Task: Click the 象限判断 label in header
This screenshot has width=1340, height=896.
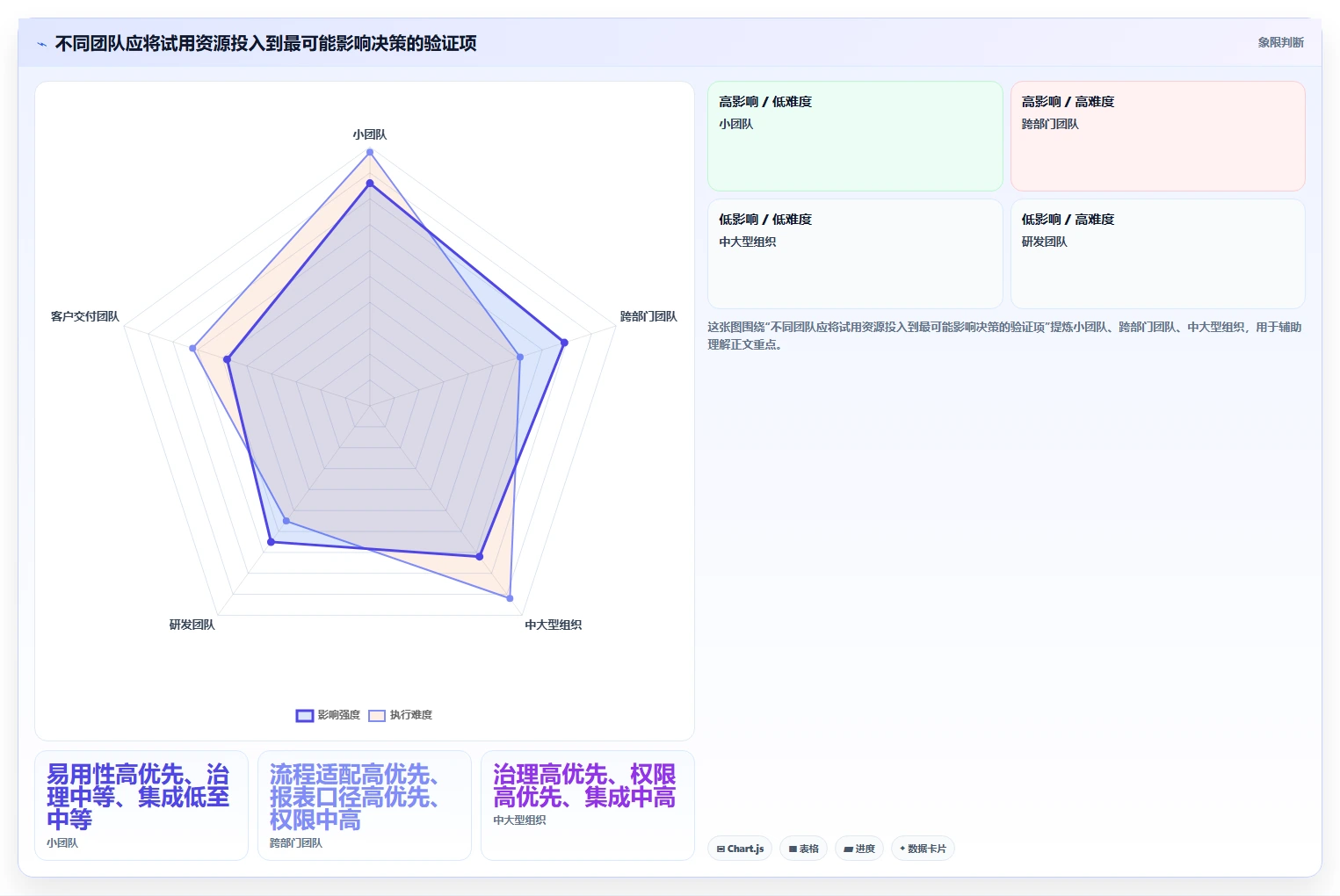Action: point(1280,42)
